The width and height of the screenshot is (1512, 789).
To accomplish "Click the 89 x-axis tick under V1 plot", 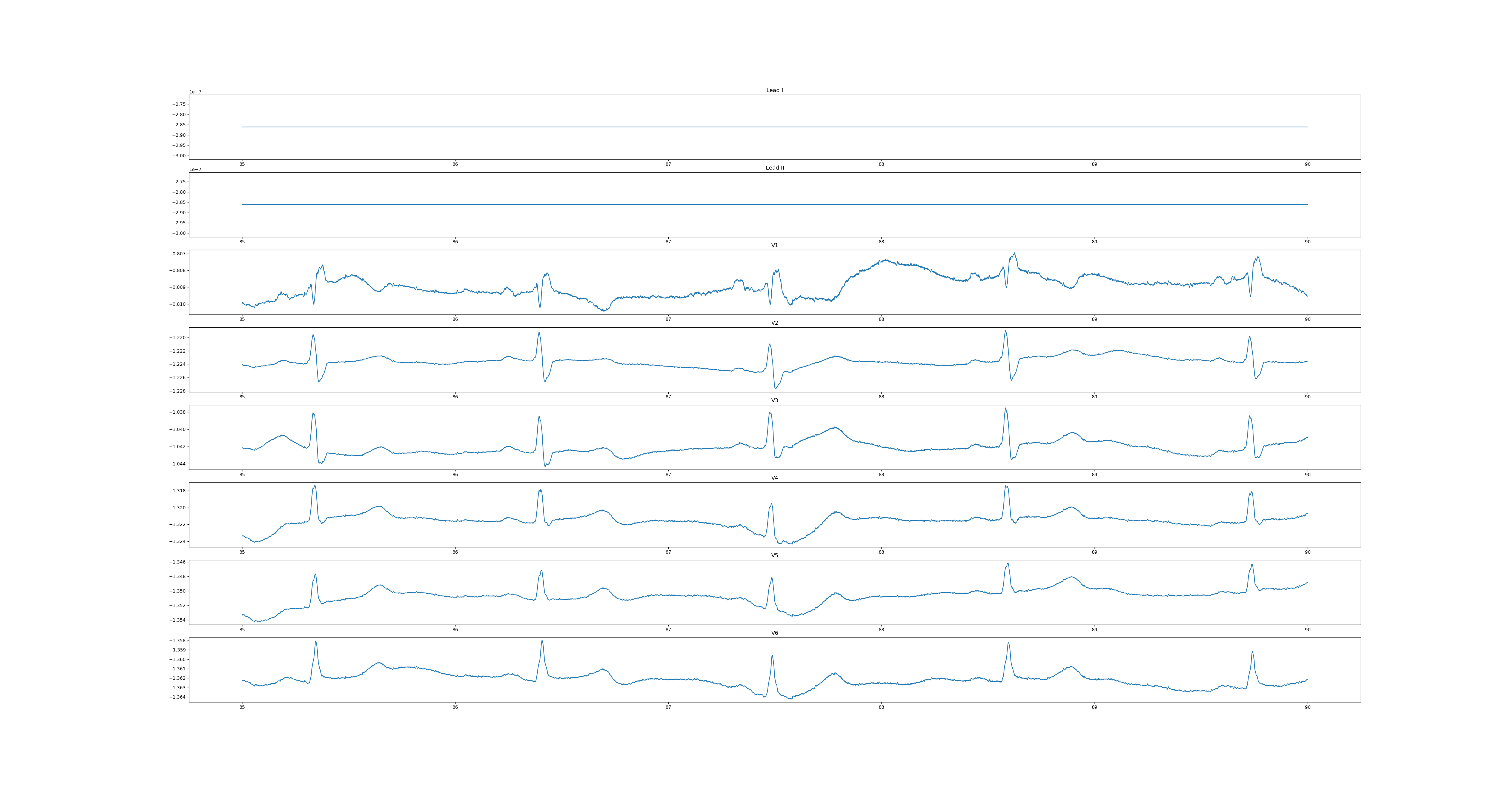I will tap(1094, 319).
